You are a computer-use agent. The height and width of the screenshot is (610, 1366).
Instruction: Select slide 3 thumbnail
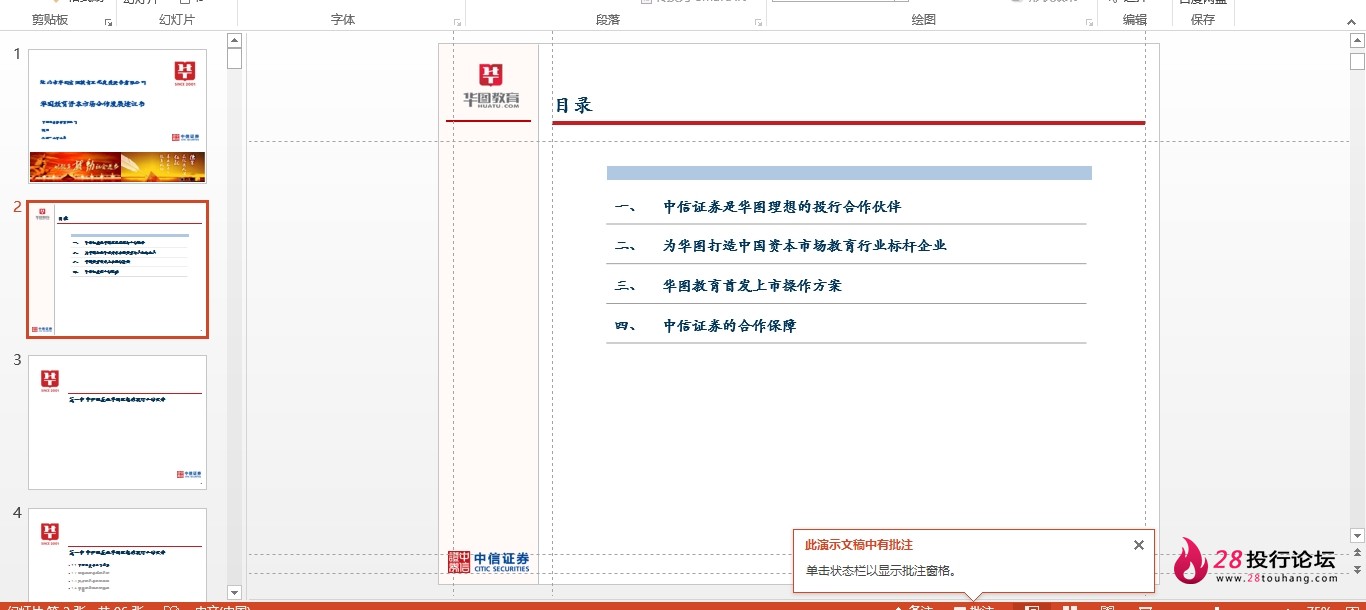[117, 422]
